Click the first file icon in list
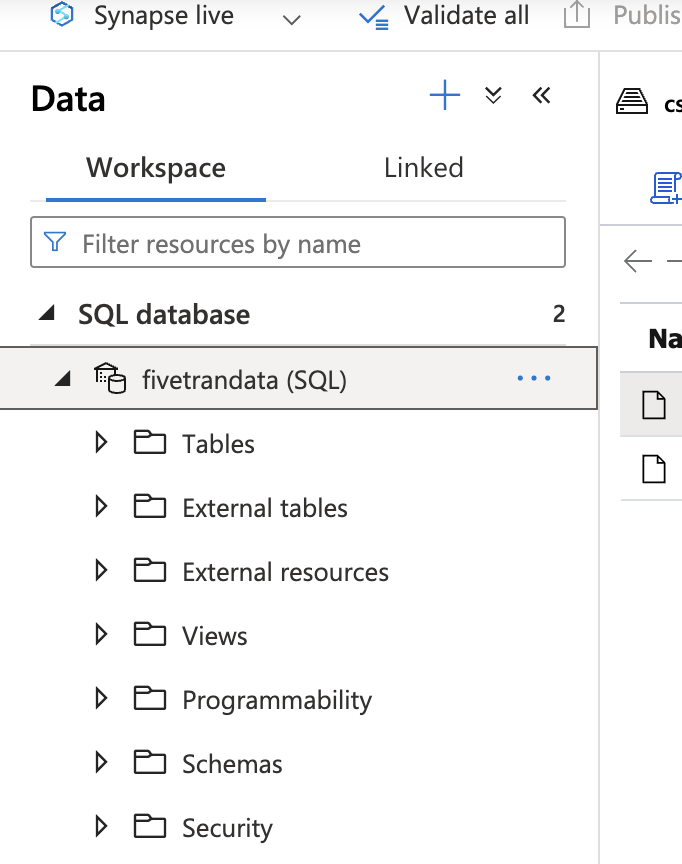The width and height of the screenshot is (682, 864). coord(654,405)
